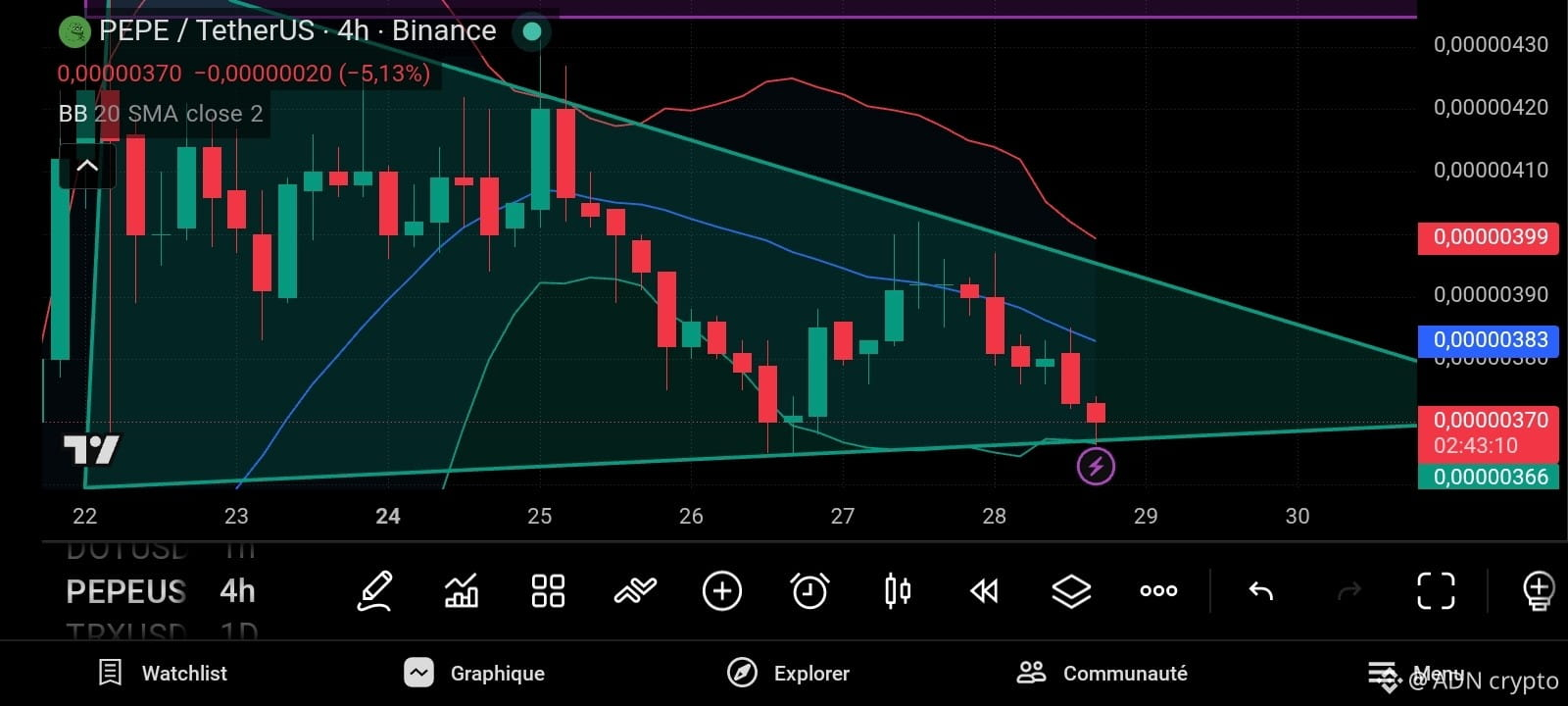The width and height of the screenshot is (1568, 706).
Task: Select date 25 on the time axis
Action: pyautogui.click(x=540, y=516)
